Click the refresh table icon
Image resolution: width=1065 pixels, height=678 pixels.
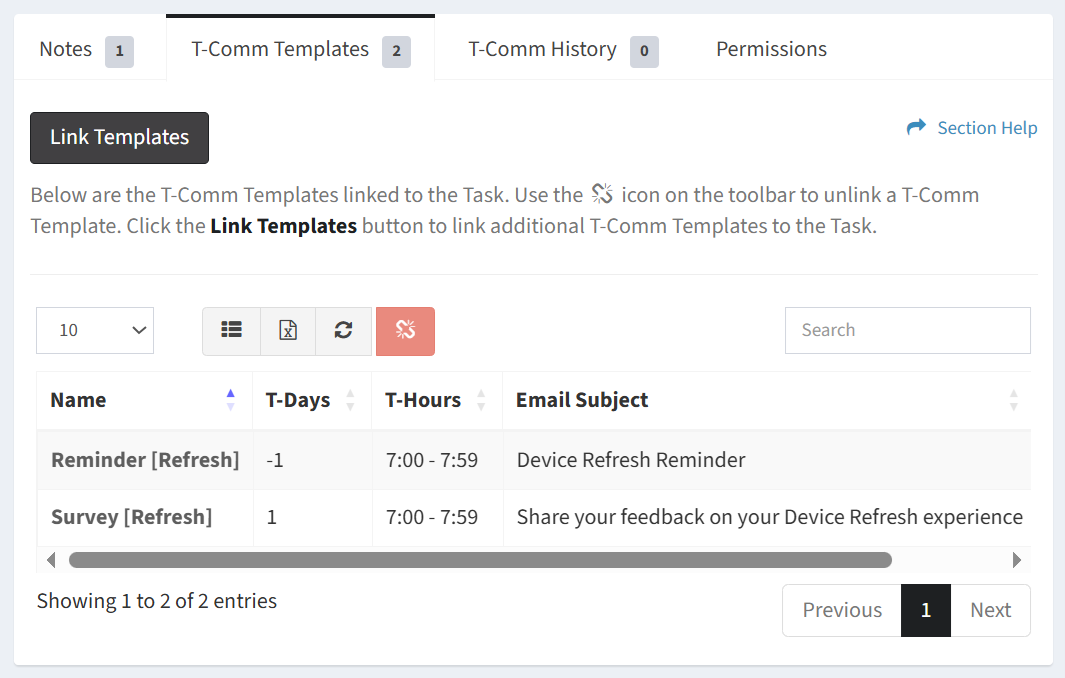[343, 331]
